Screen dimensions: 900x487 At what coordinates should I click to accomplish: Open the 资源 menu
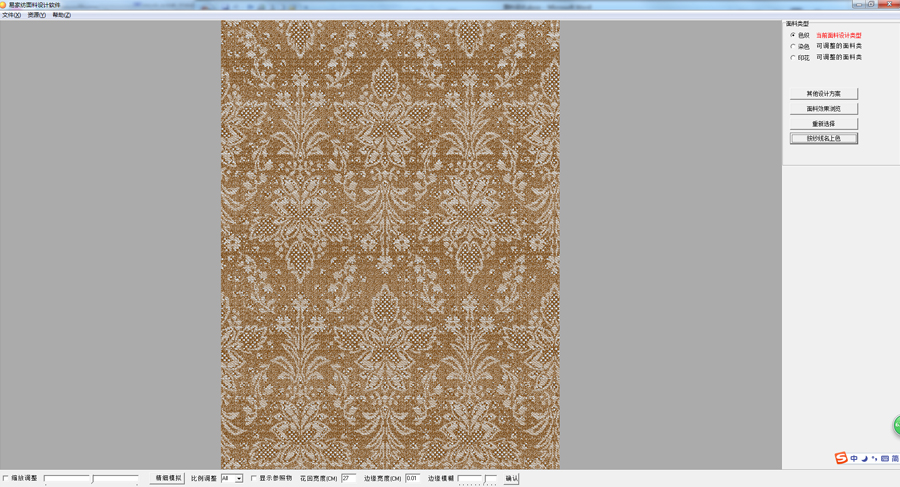pos(36,15)
